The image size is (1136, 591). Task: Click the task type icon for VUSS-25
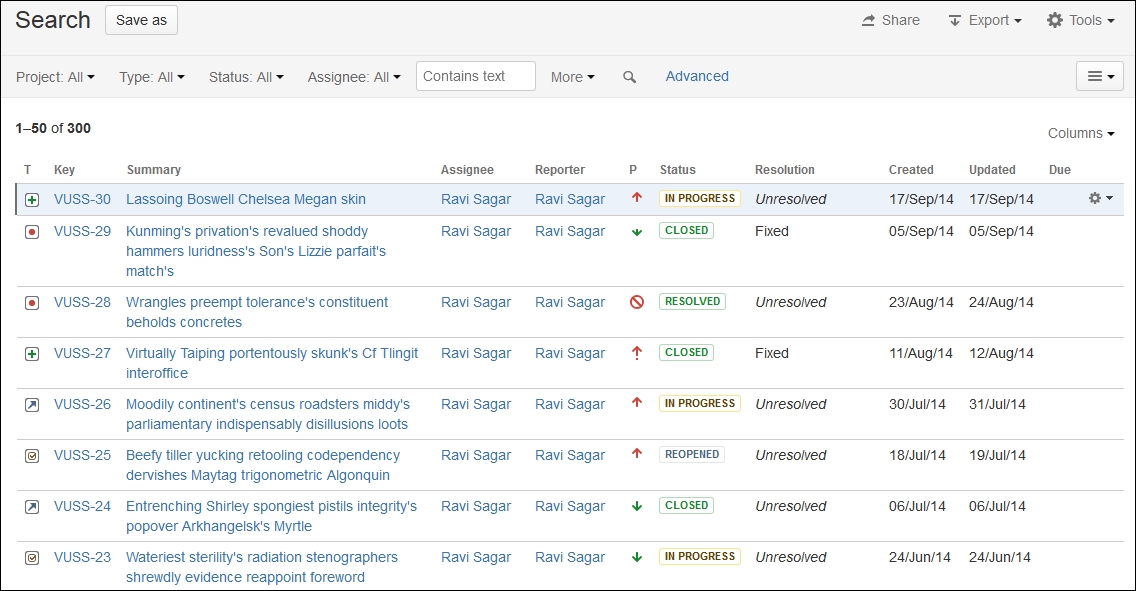(32, 456)
